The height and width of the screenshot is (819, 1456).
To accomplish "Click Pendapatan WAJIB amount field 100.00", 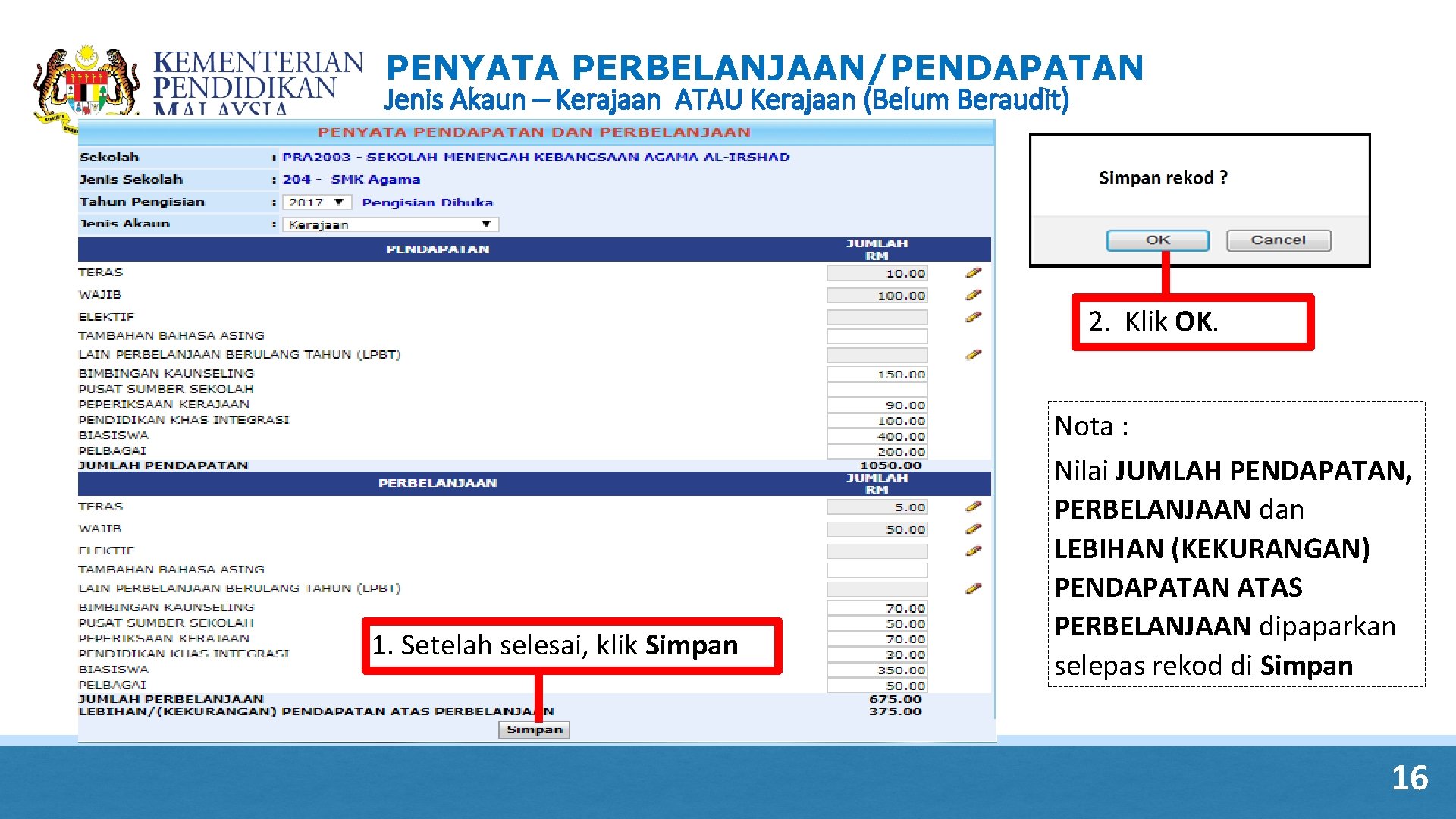I will [877, 295].
